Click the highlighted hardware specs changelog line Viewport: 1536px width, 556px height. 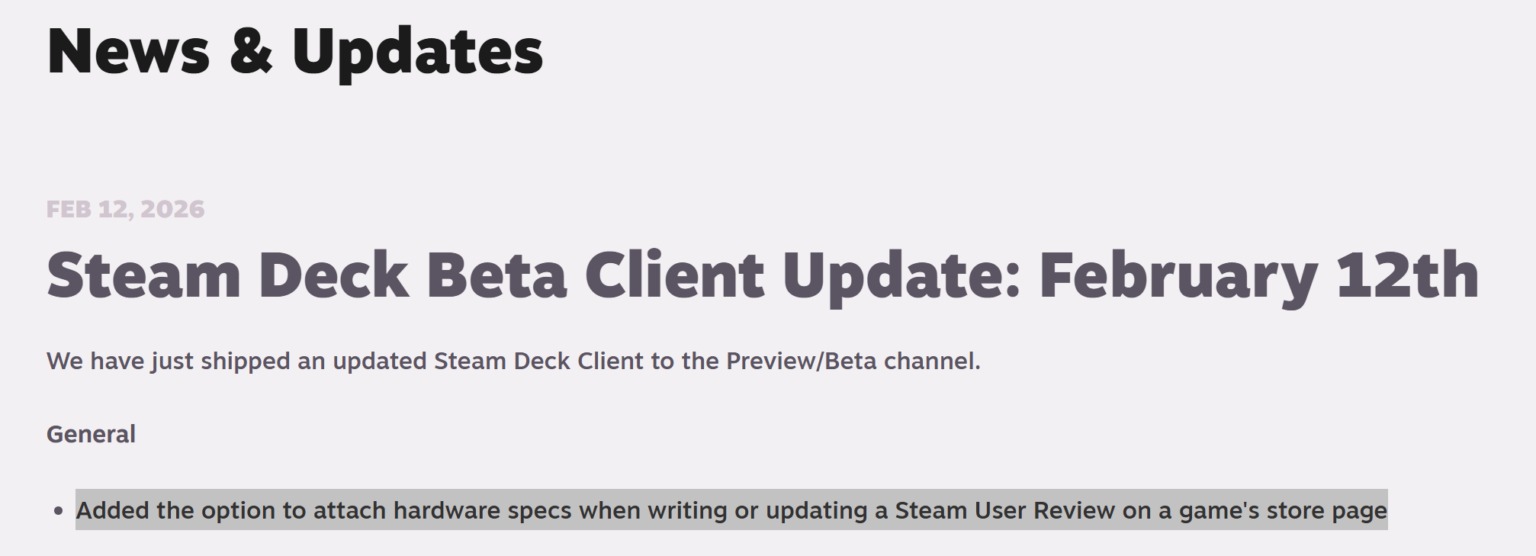tap(730, 510)
